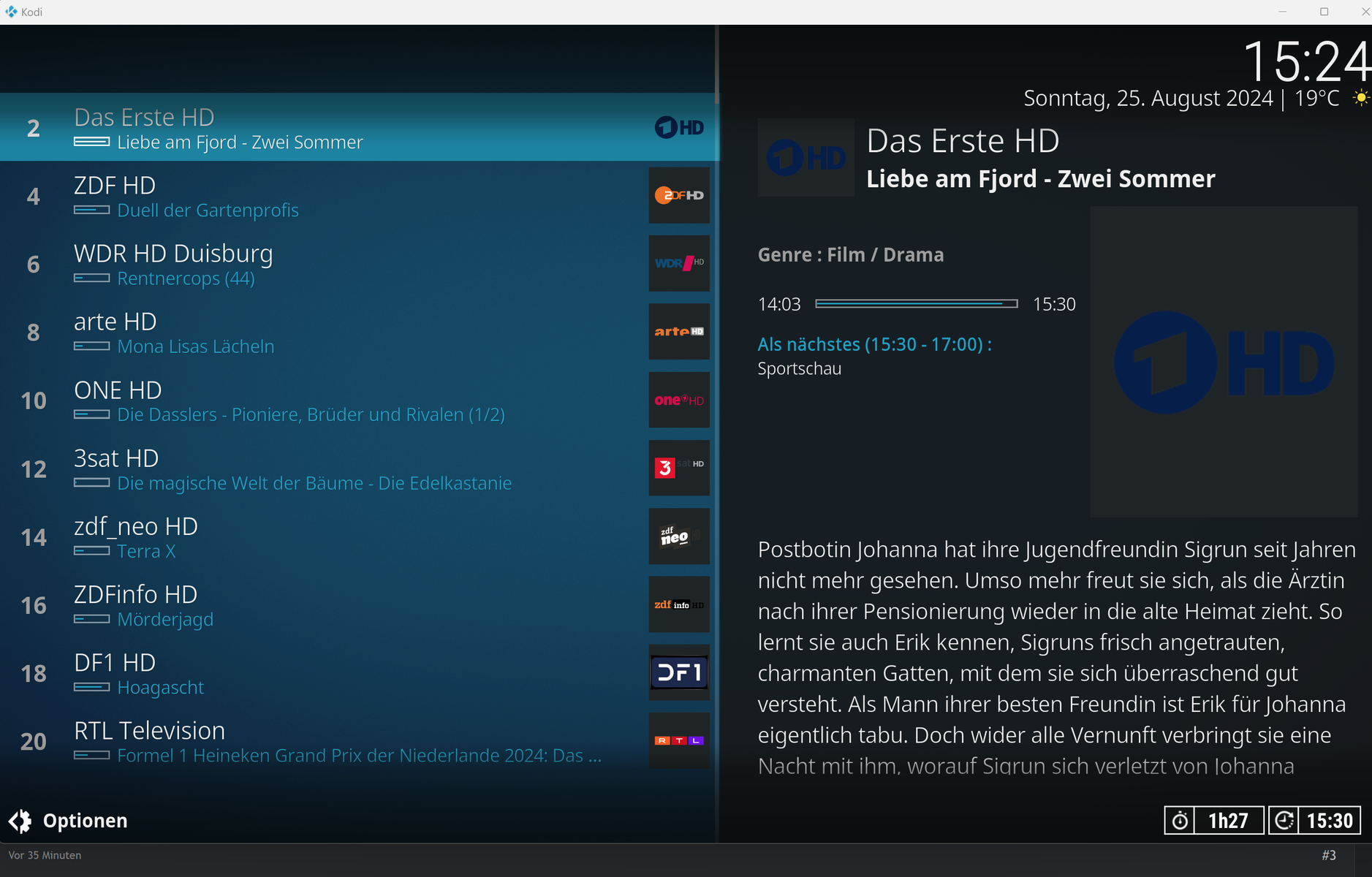Image resolution: width=1372 pixels, height=877 pixels.
Task: Click the arte HD channel logo
Action: click(679, 331)
